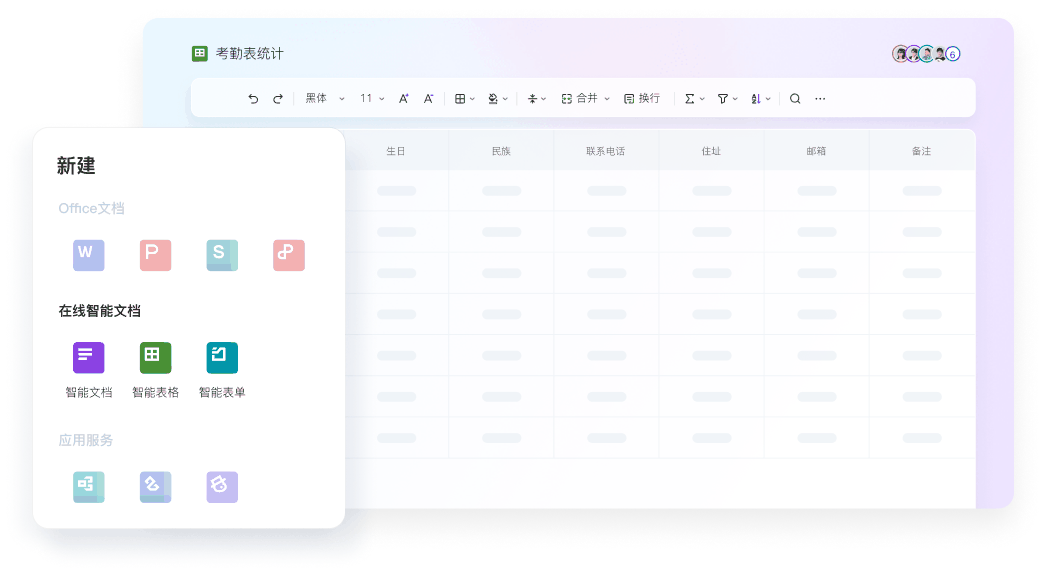Viewport: 1045px width, 571px height.
Task: Create a new red P presentation
Action: (155, 255)
